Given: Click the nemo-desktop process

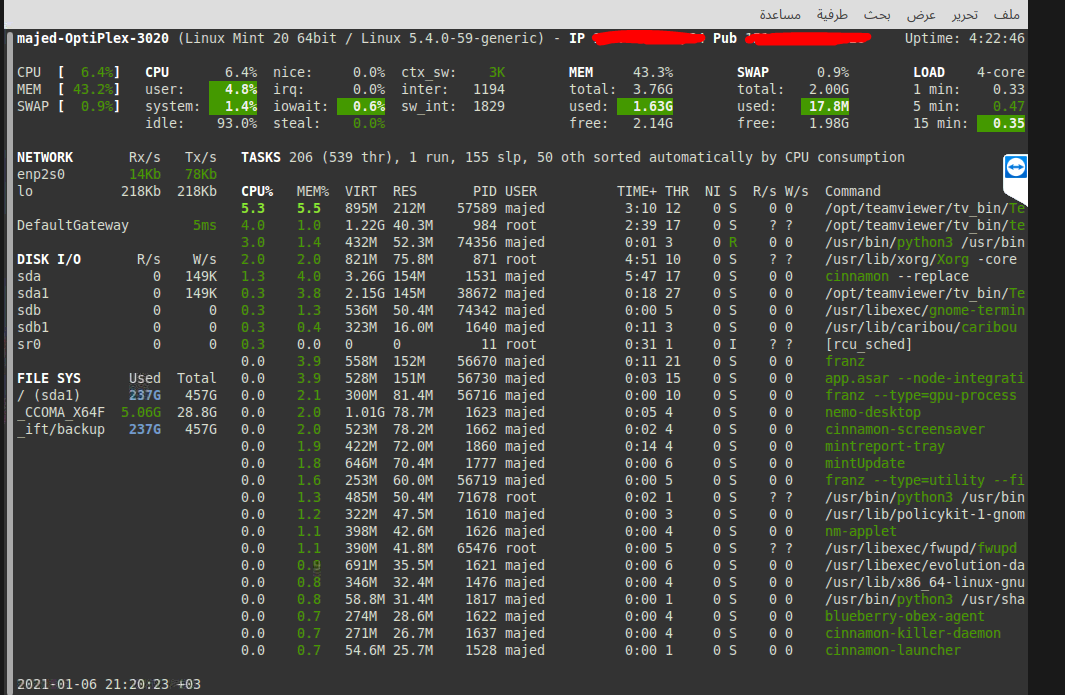Looking at the screenshot, I should click(873, 412).
